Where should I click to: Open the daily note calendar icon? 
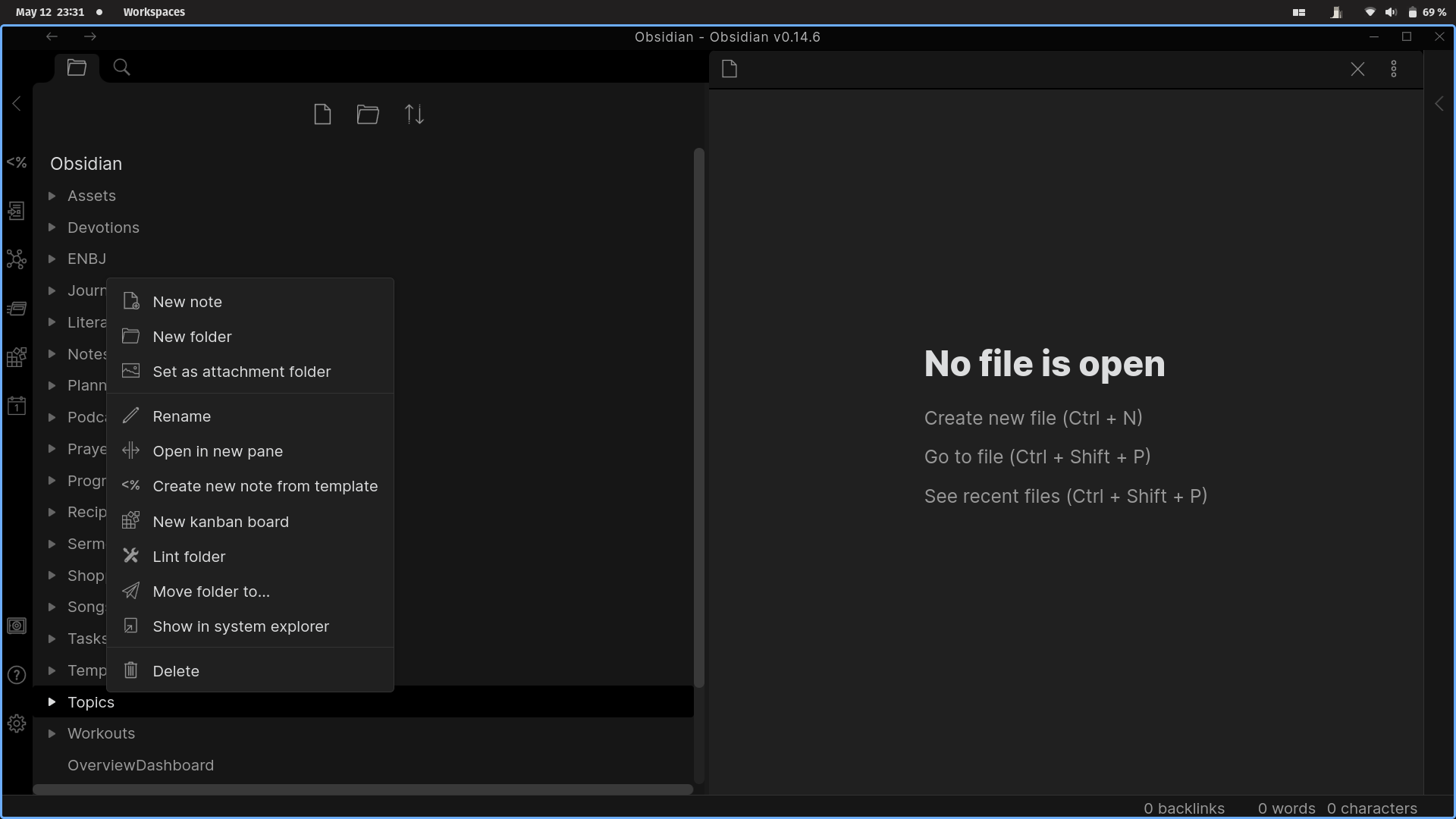[17, 406]
